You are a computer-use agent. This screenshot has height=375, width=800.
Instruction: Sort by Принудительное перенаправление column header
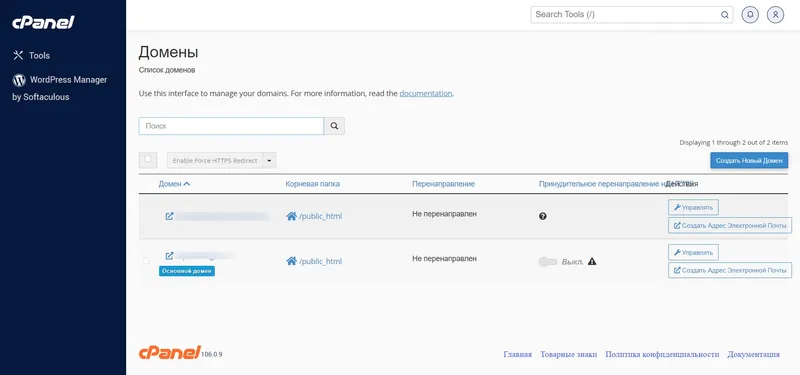(x=602, y=184)
